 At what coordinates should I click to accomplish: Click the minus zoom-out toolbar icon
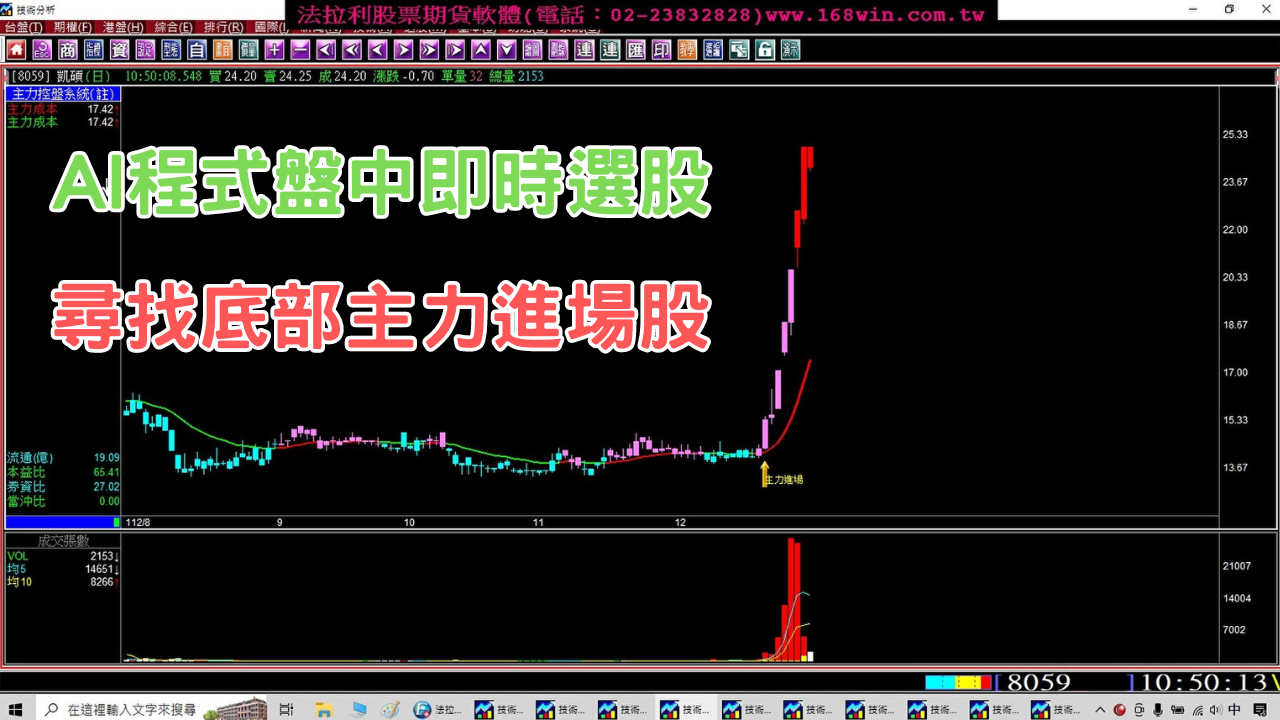pos(302,49)
